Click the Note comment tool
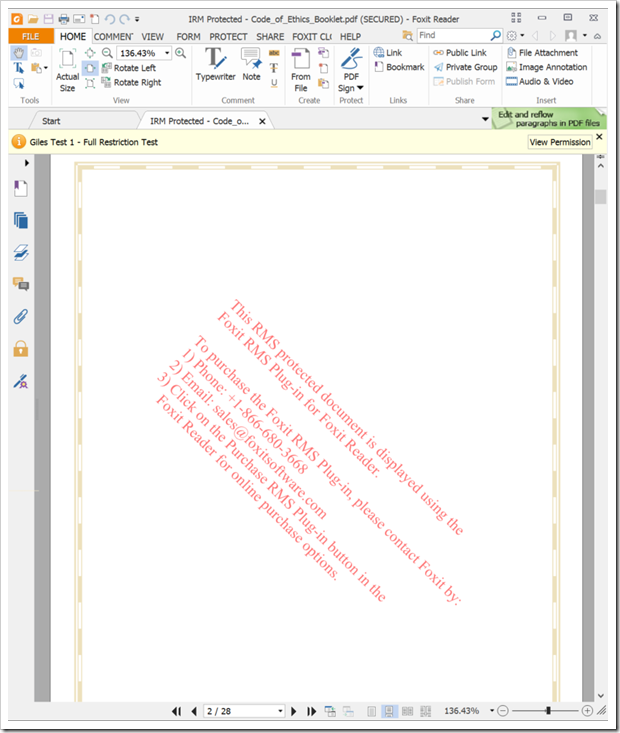Image resolution: width=620 pixels, height=733 pixels. pyautogui.click(x=251, y=64)
